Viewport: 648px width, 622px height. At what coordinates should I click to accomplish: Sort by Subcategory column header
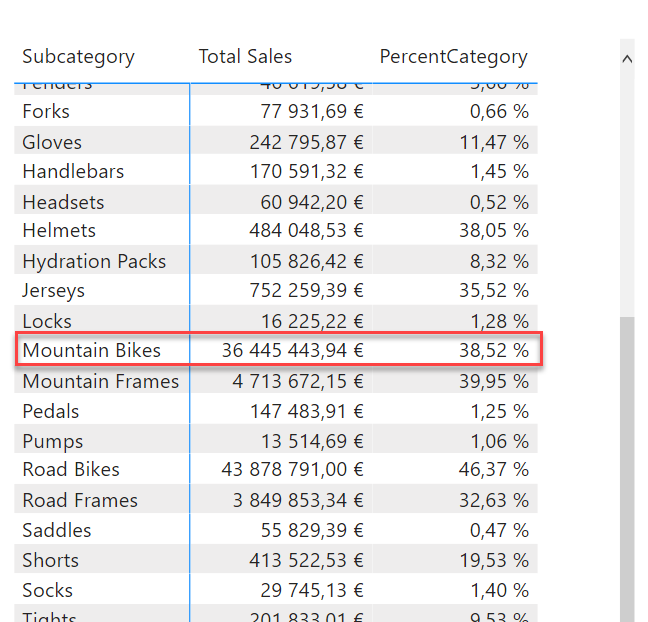click(x=78, y=57)
